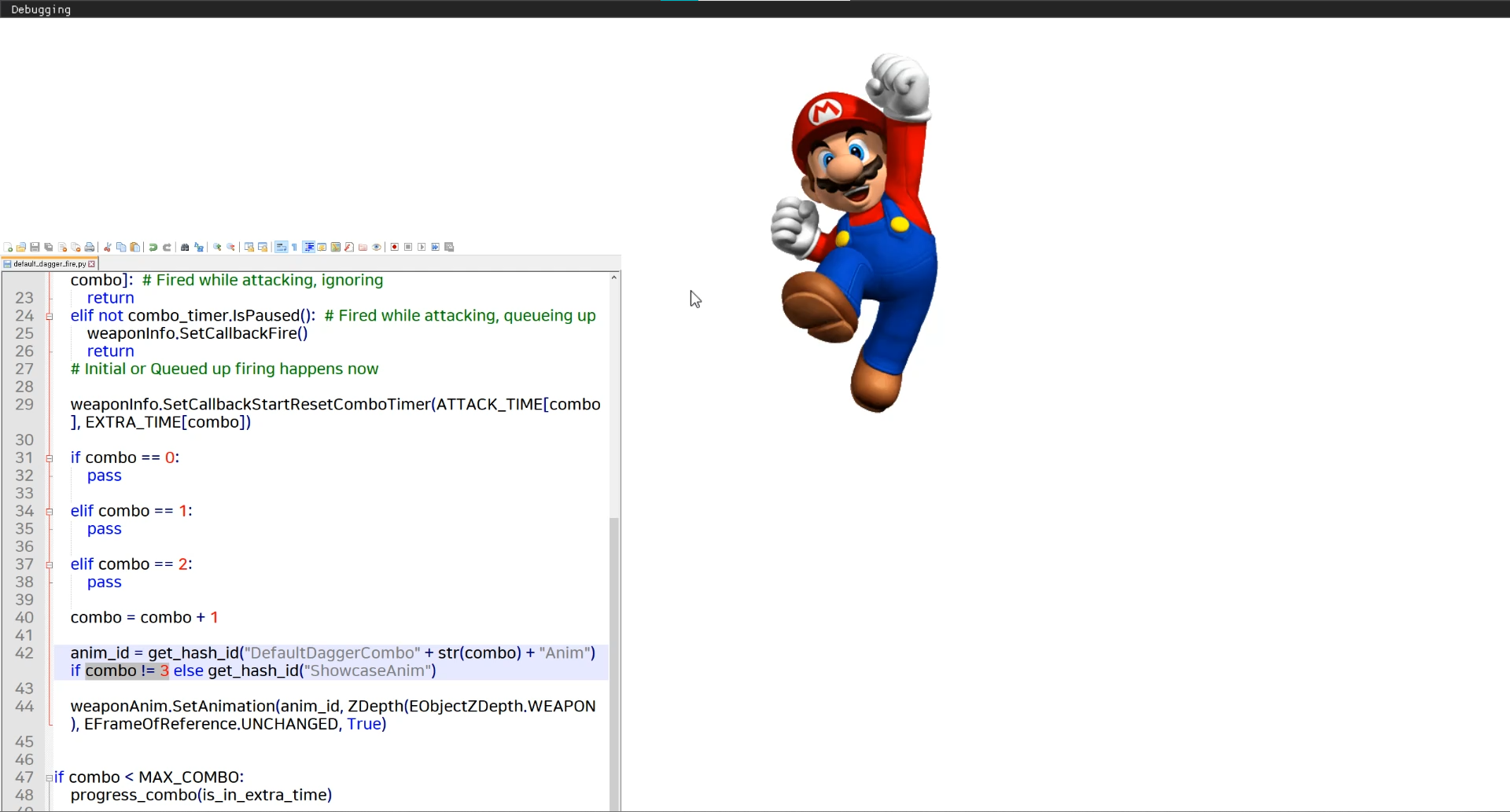Toggle the indent guide button
This screenshot has width=1510, height=812.
[x=309, y=248]
